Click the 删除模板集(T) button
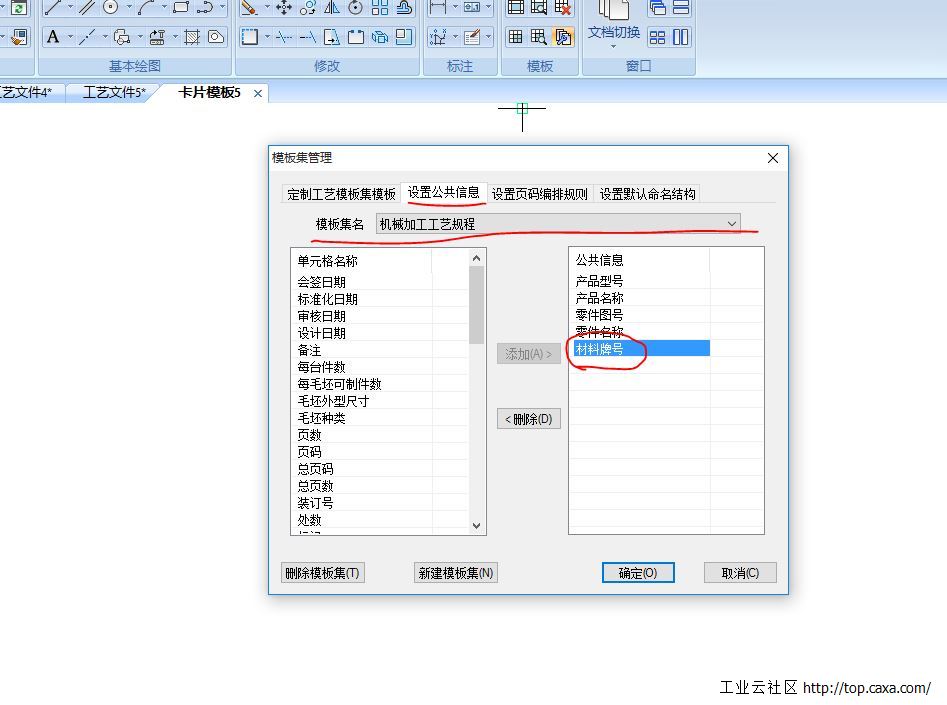 [322, 573]
